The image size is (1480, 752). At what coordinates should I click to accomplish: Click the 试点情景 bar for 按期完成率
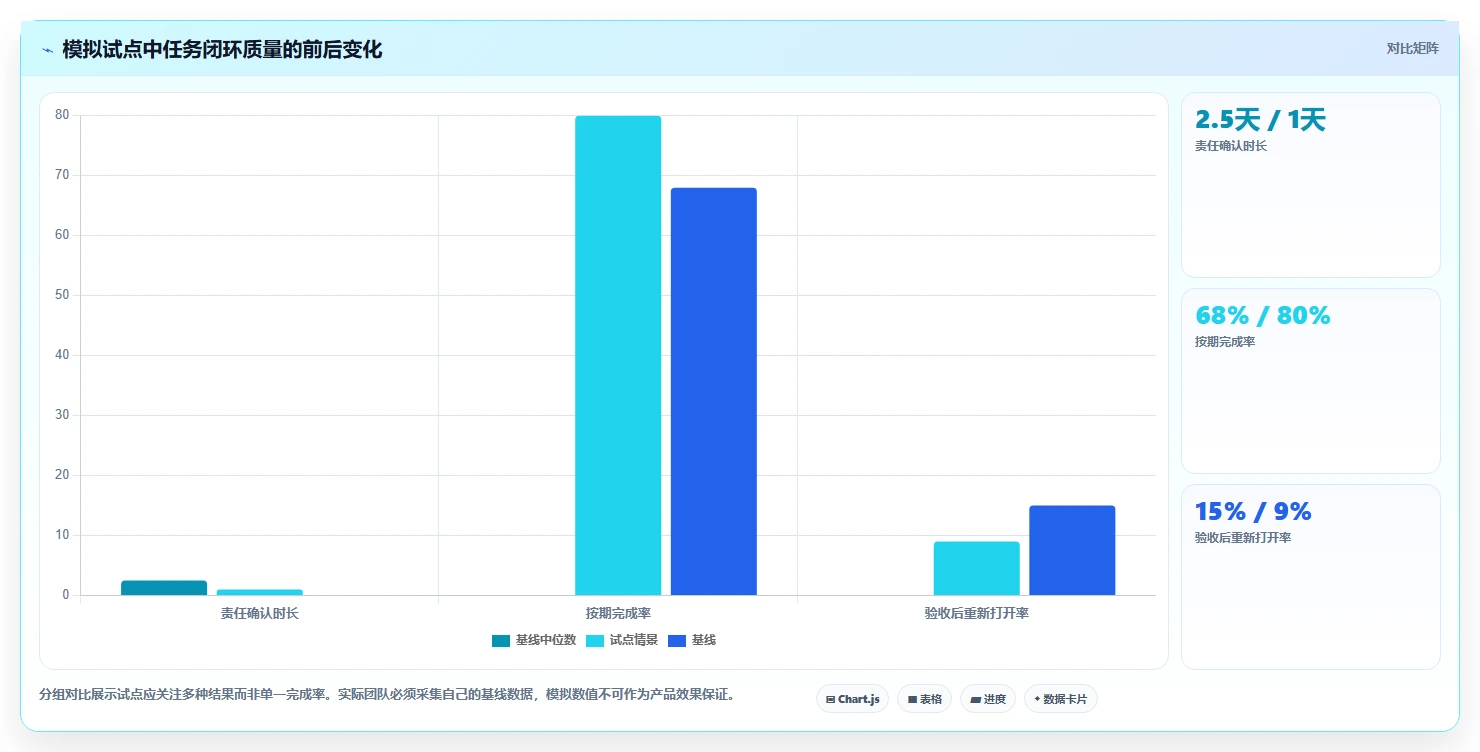618,355
